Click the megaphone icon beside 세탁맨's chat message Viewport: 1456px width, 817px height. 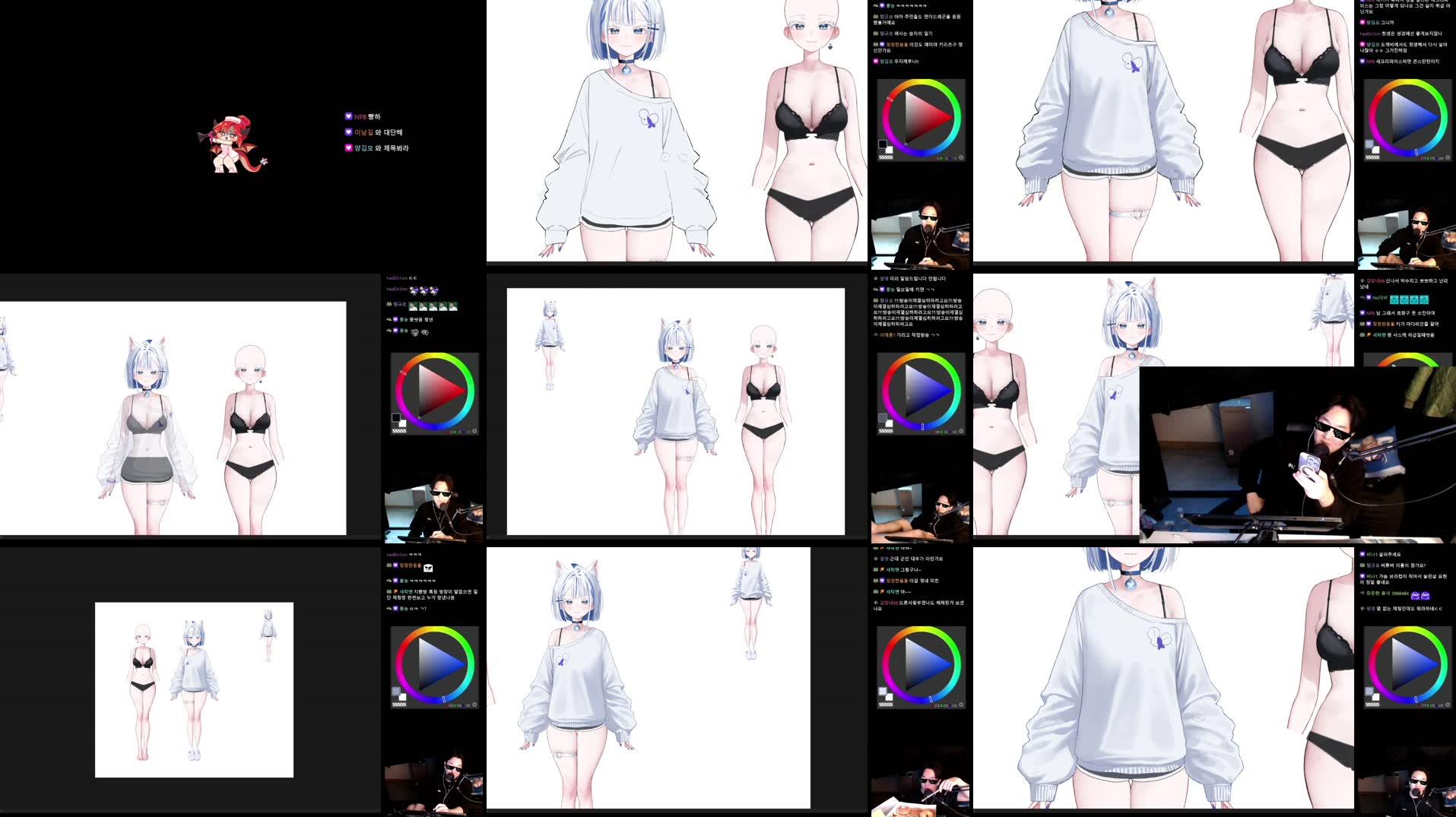[883, 569]
